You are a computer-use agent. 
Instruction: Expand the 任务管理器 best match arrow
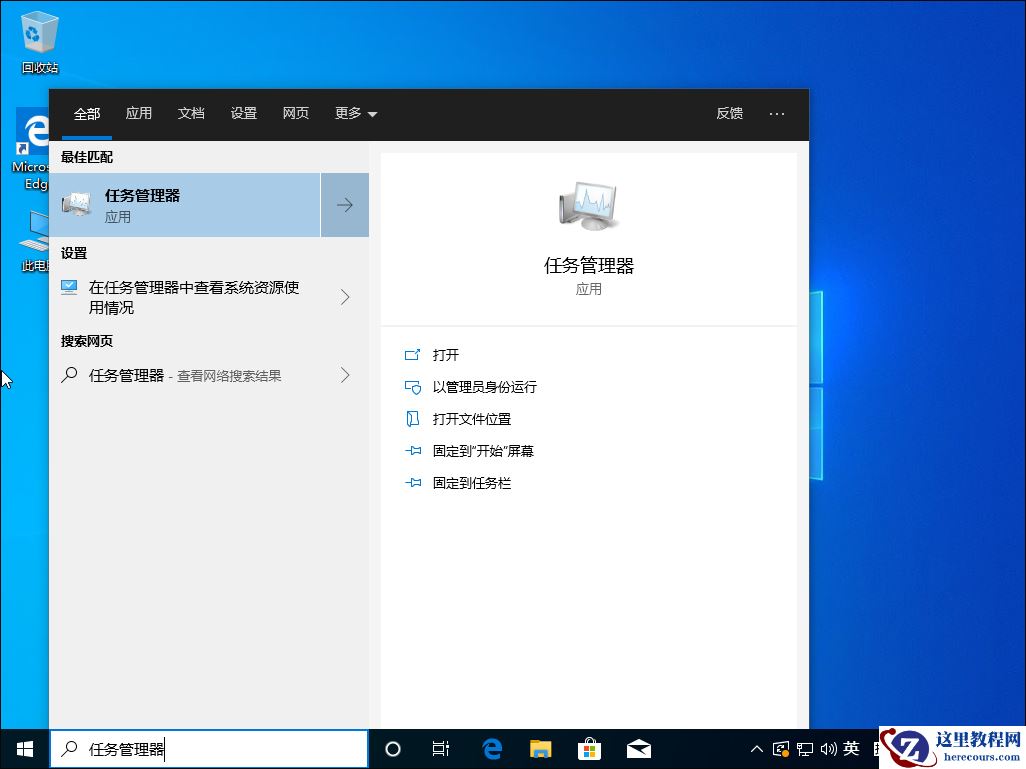click(344, 204)
